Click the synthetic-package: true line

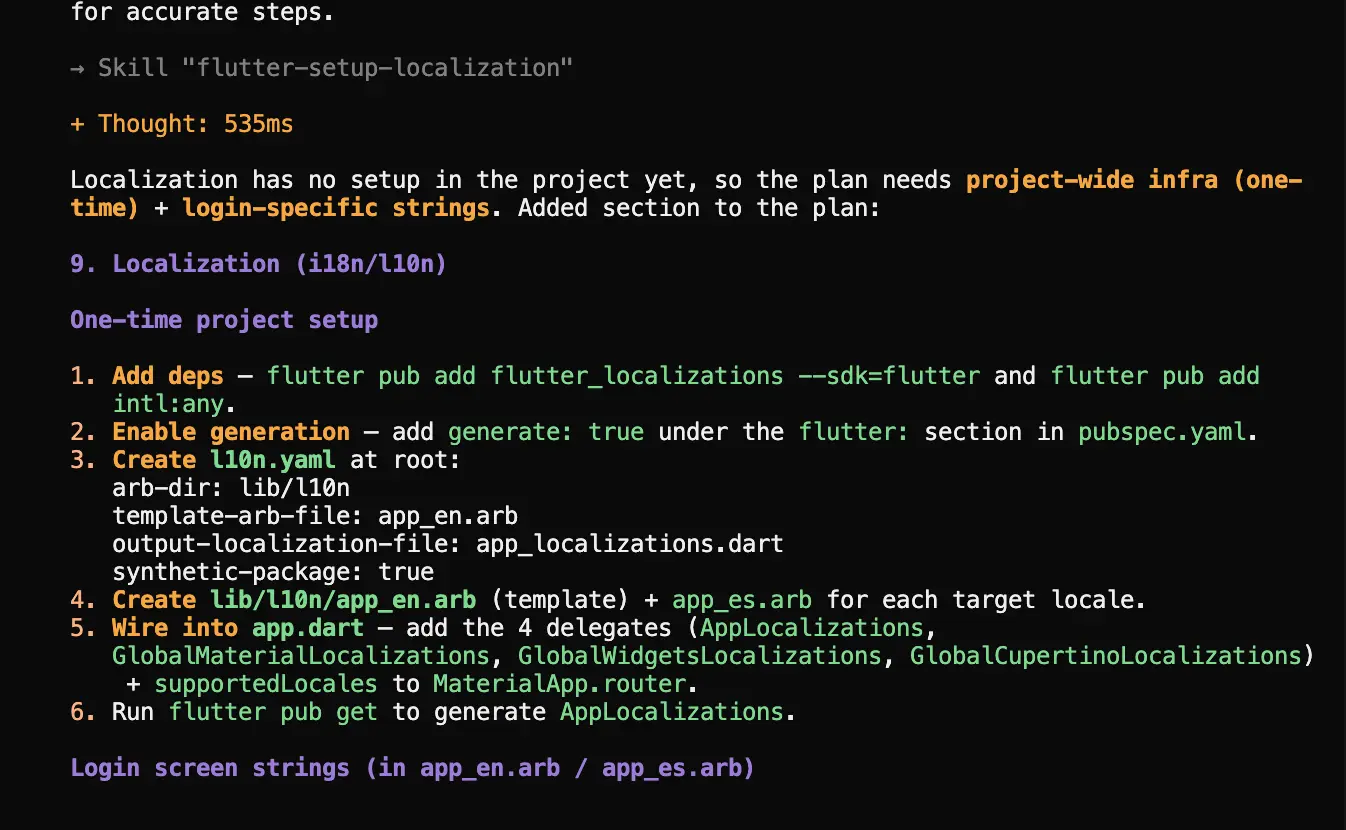273,572
